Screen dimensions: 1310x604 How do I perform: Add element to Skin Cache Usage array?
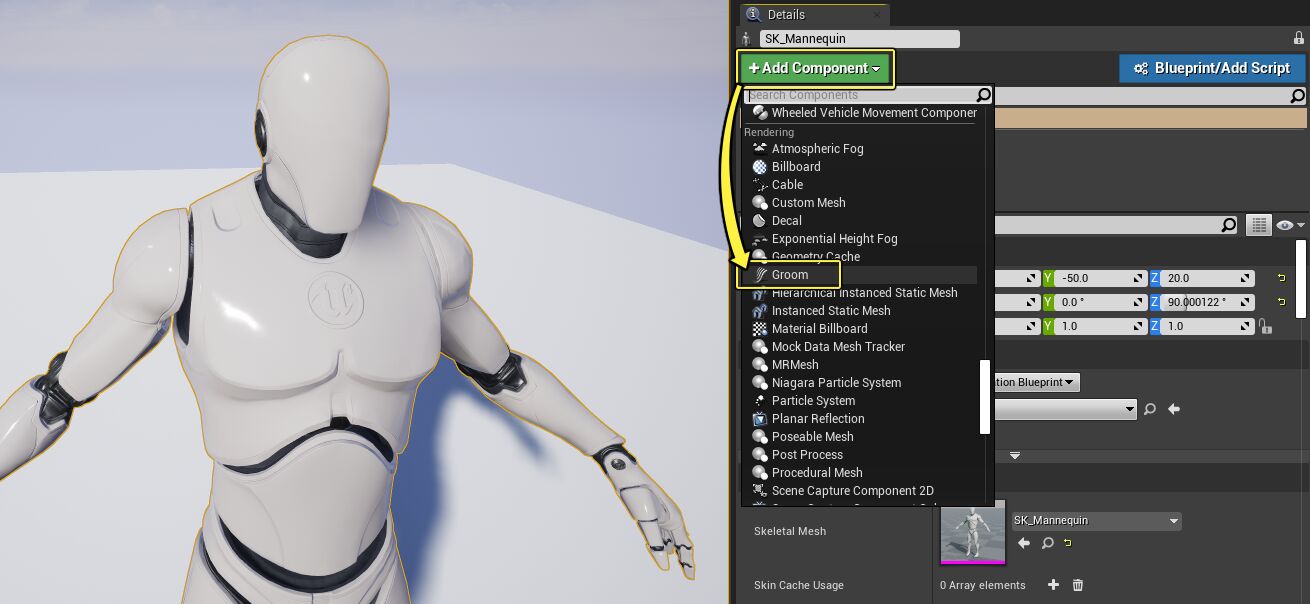(x=1053, y=585)
